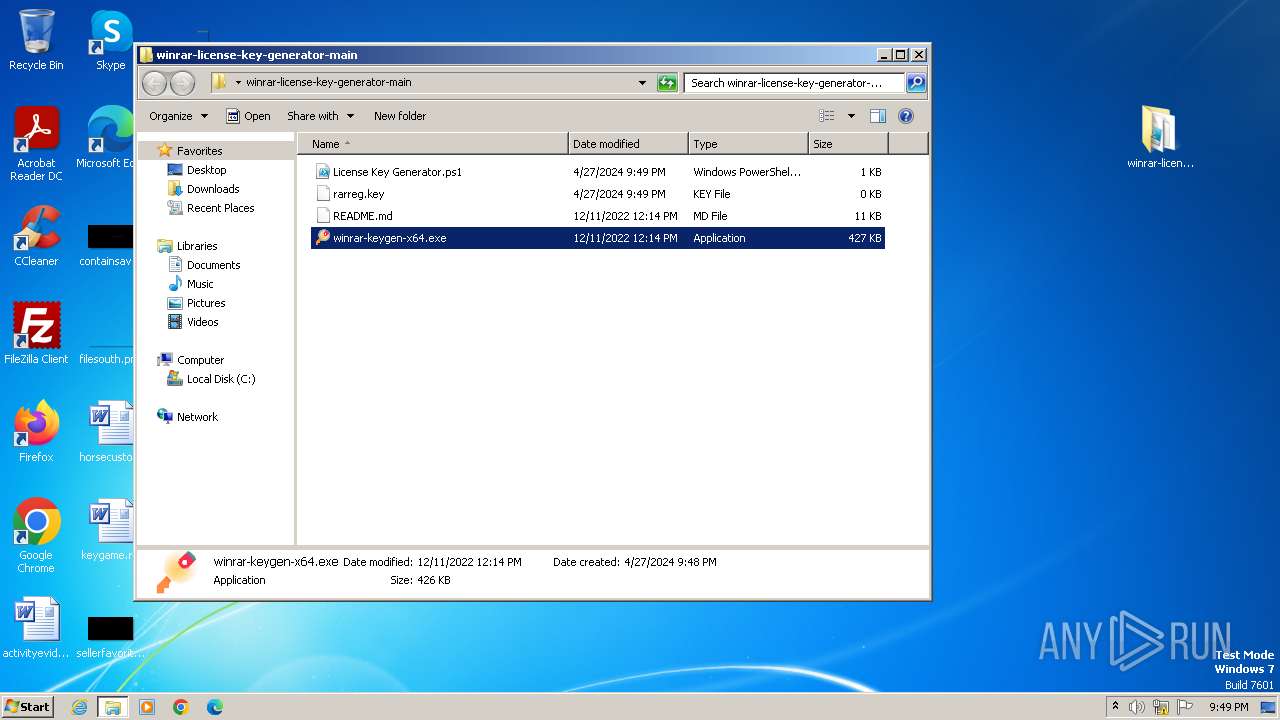Open the activityevid Word document icon
This screenshot has height=720, width=1280.
36,627
